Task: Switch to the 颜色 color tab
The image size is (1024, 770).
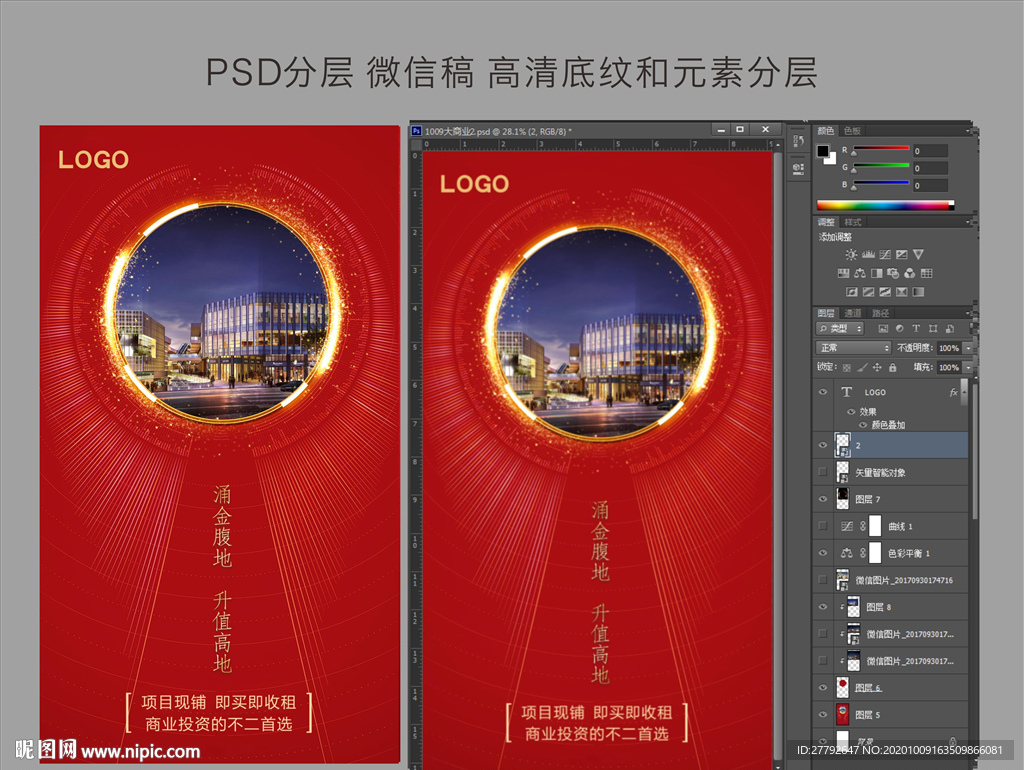Action: 826,131
